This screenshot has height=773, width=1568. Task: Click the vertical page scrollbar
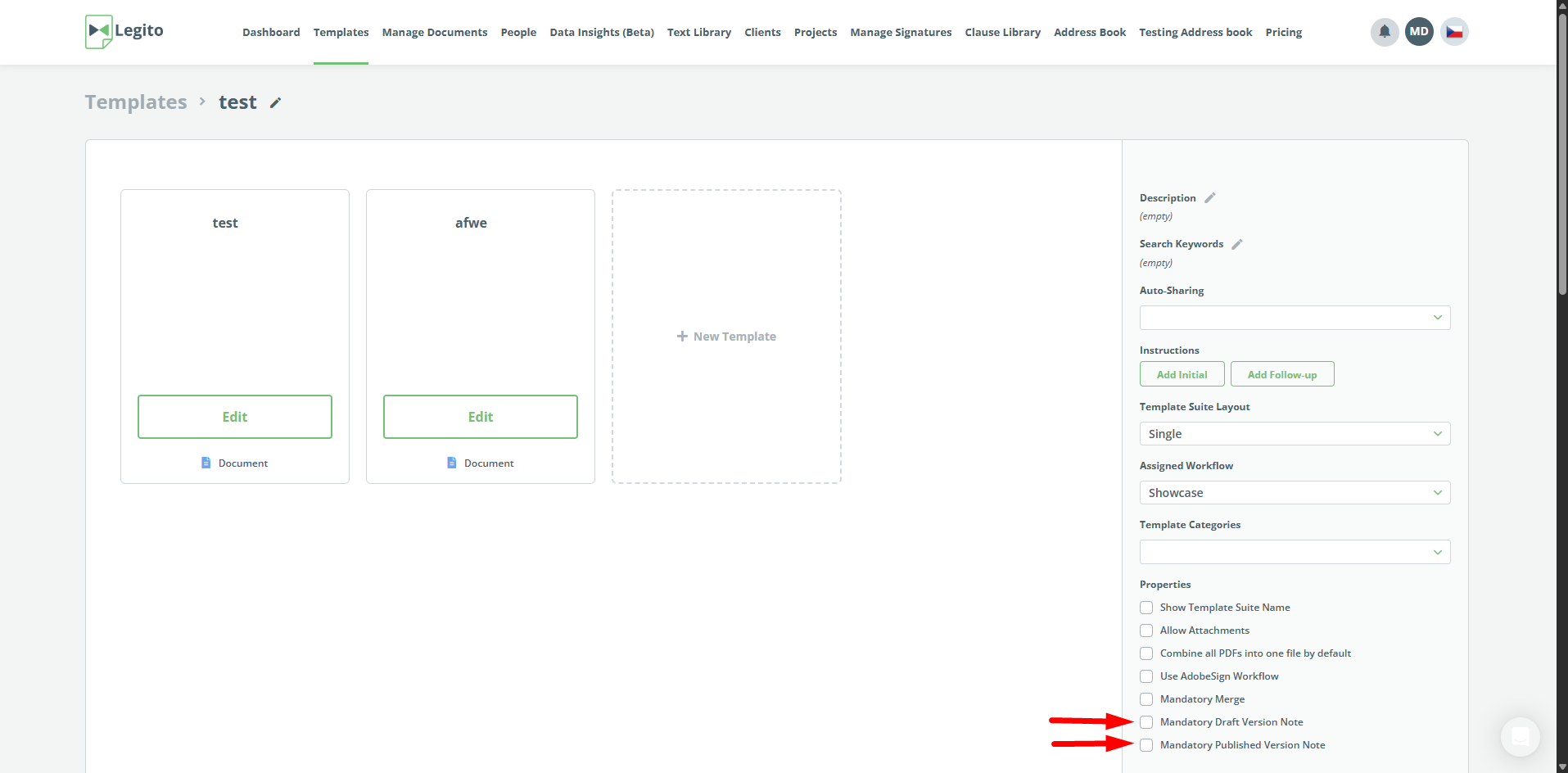click(x=1562, y=164)
